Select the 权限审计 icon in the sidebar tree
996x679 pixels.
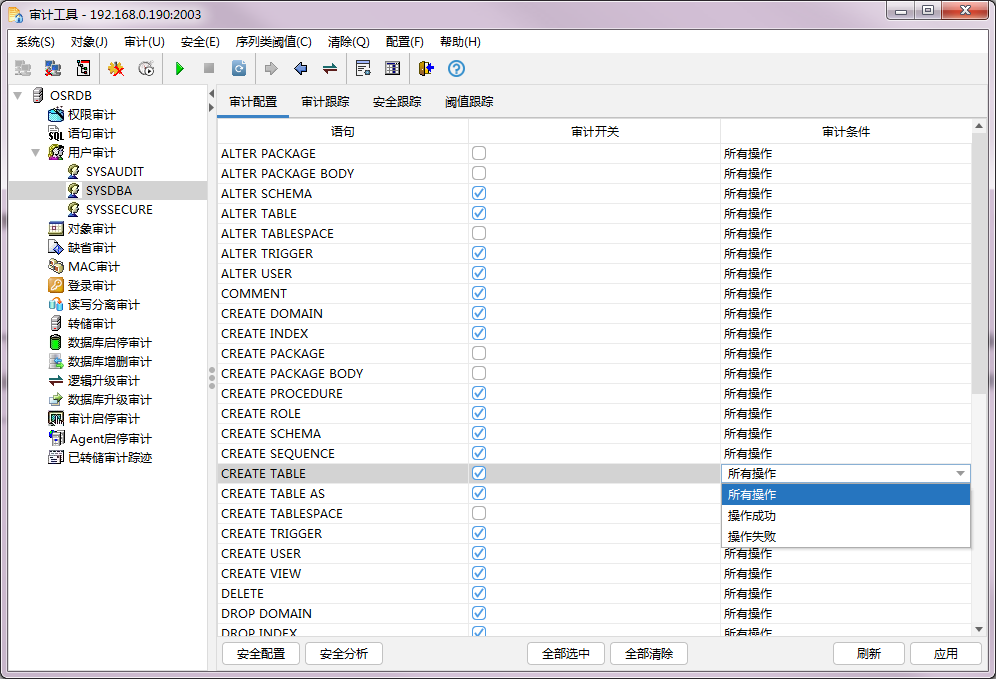(x=57, y=114)
